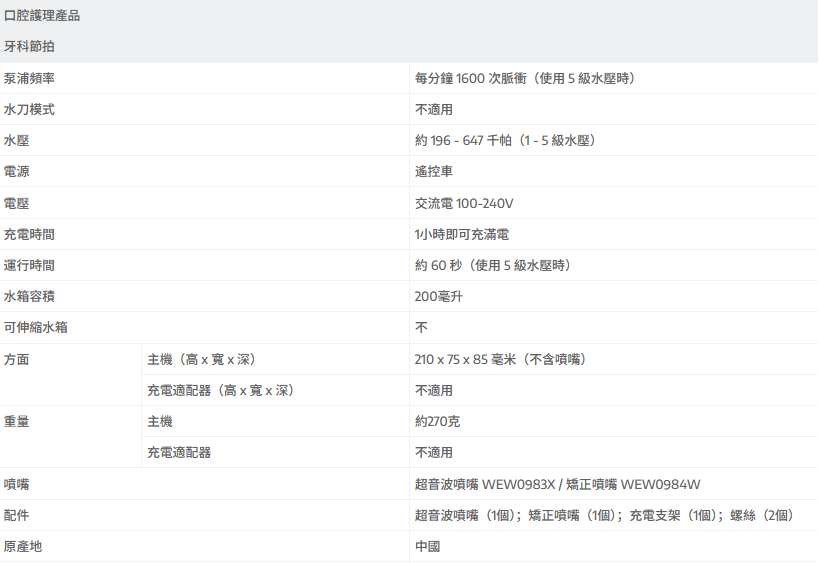Click the 充電時間 row label
819x563 pixels.
(x=29, y=234)
